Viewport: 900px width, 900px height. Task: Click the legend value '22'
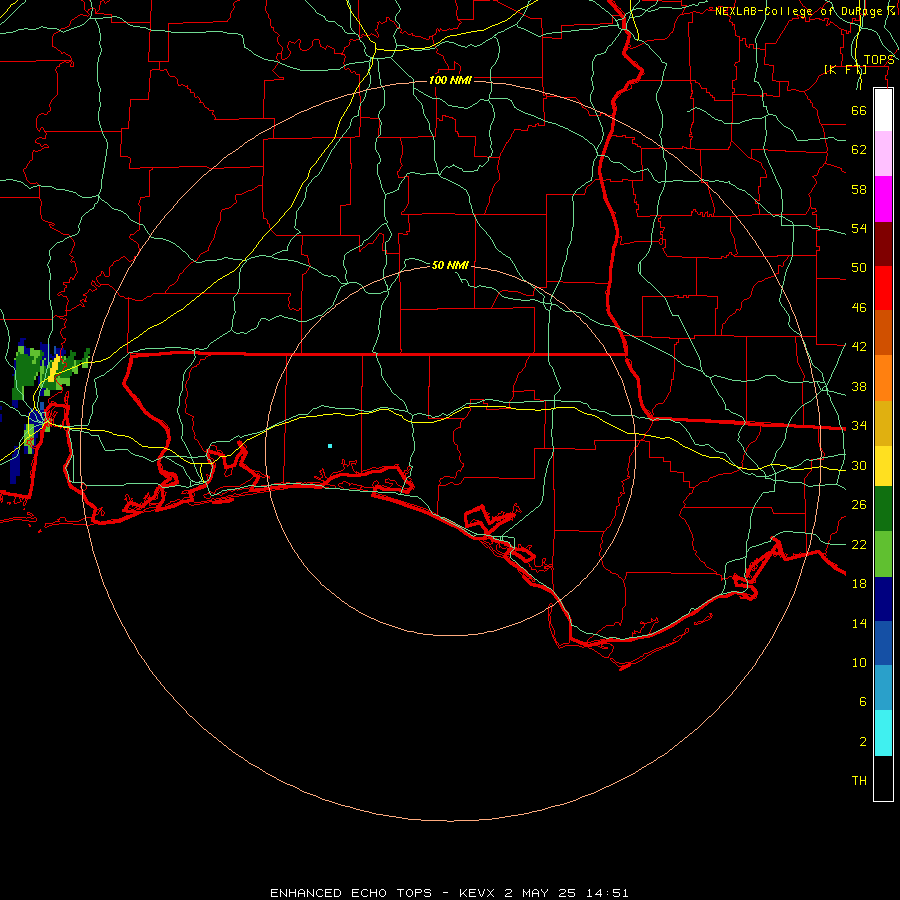pyautogui.click(x=859, y=544)
